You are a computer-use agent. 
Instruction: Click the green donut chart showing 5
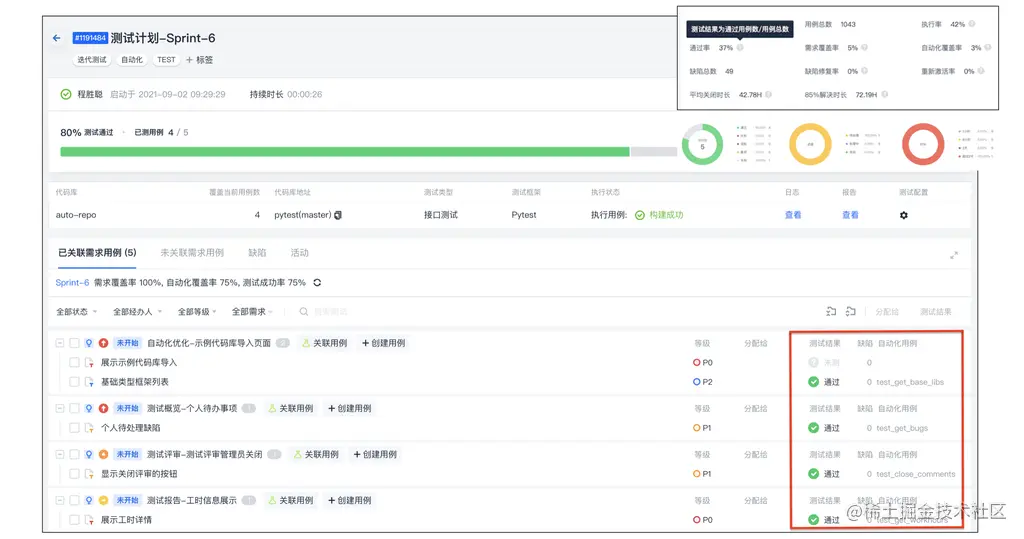[x=703, y=144]
